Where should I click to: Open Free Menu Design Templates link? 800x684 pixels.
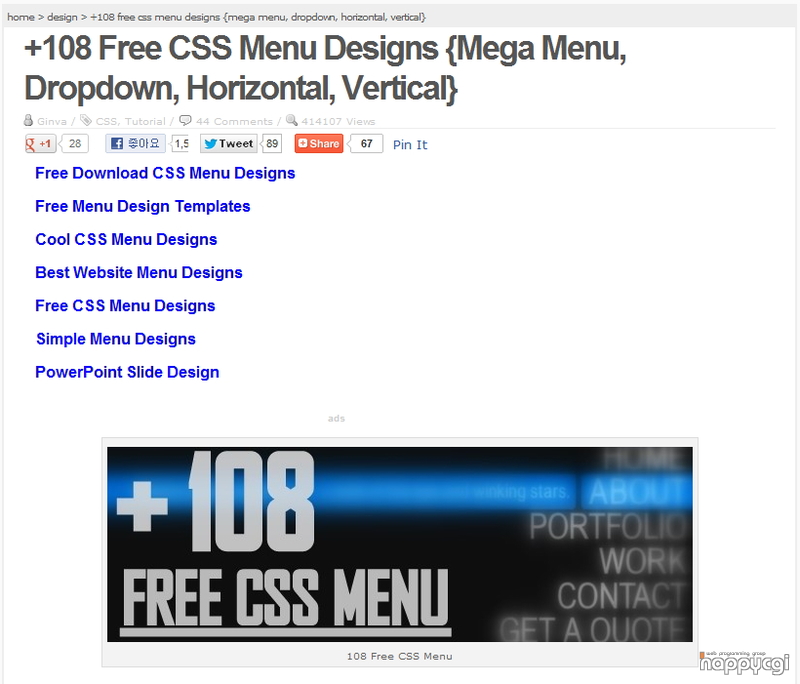click(143, 207)
